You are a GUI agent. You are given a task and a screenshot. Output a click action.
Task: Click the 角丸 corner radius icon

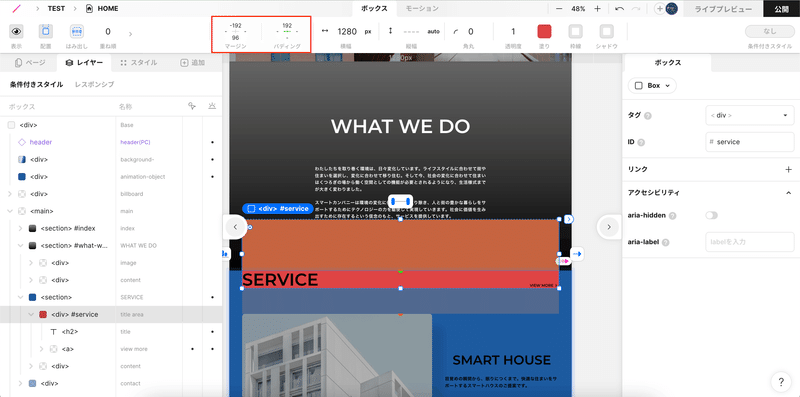pos(456,32)
